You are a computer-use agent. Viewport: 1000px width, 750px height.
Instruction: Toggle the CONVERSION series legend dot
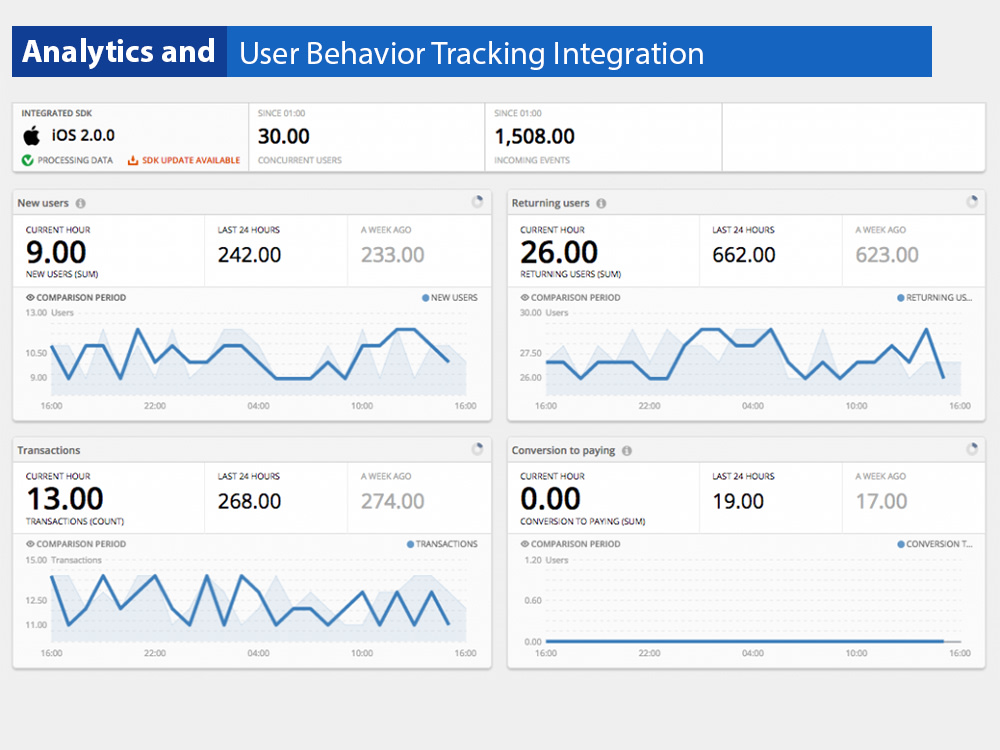pyautogui.click(x=900, y=544)
